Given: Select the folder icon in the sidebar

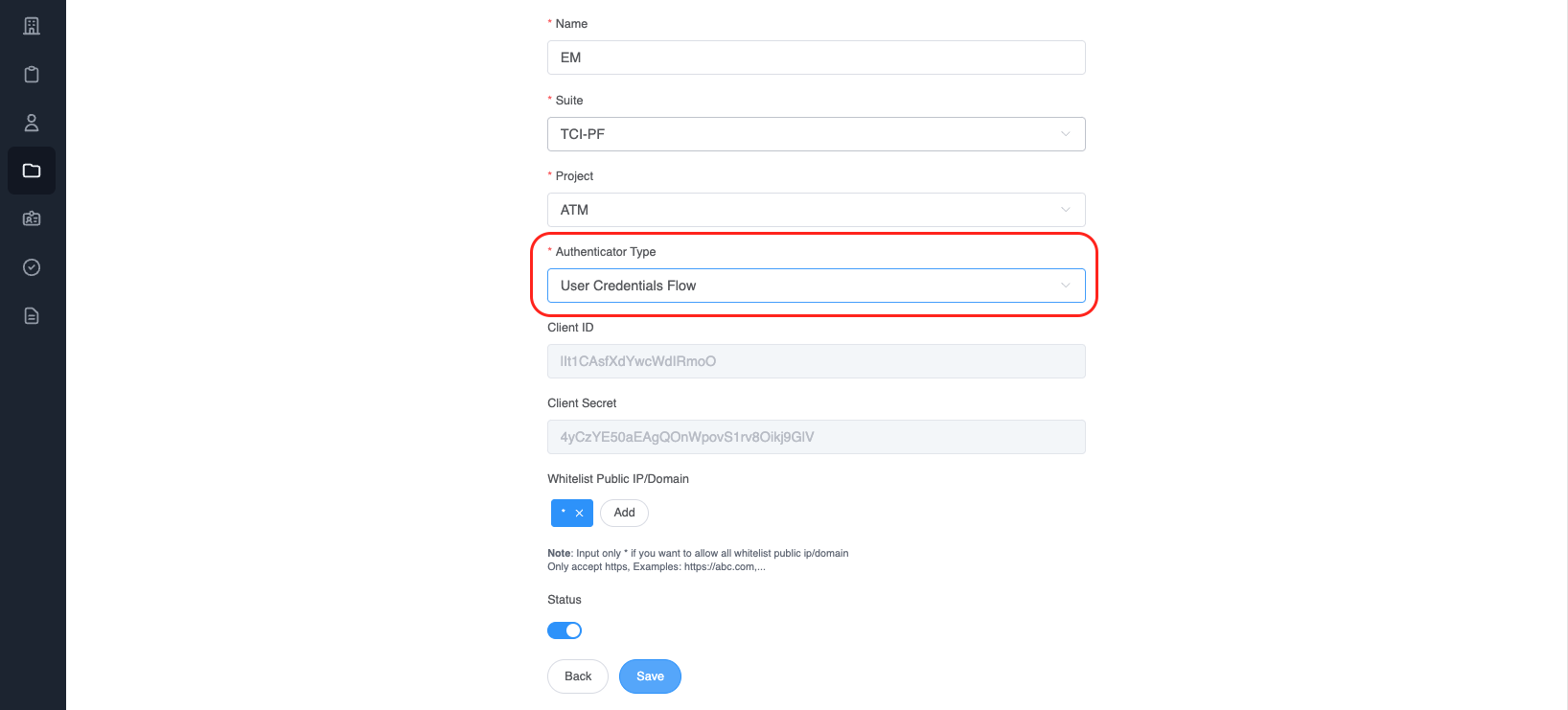Looking at the screenshot, I should tap(32, 171).
